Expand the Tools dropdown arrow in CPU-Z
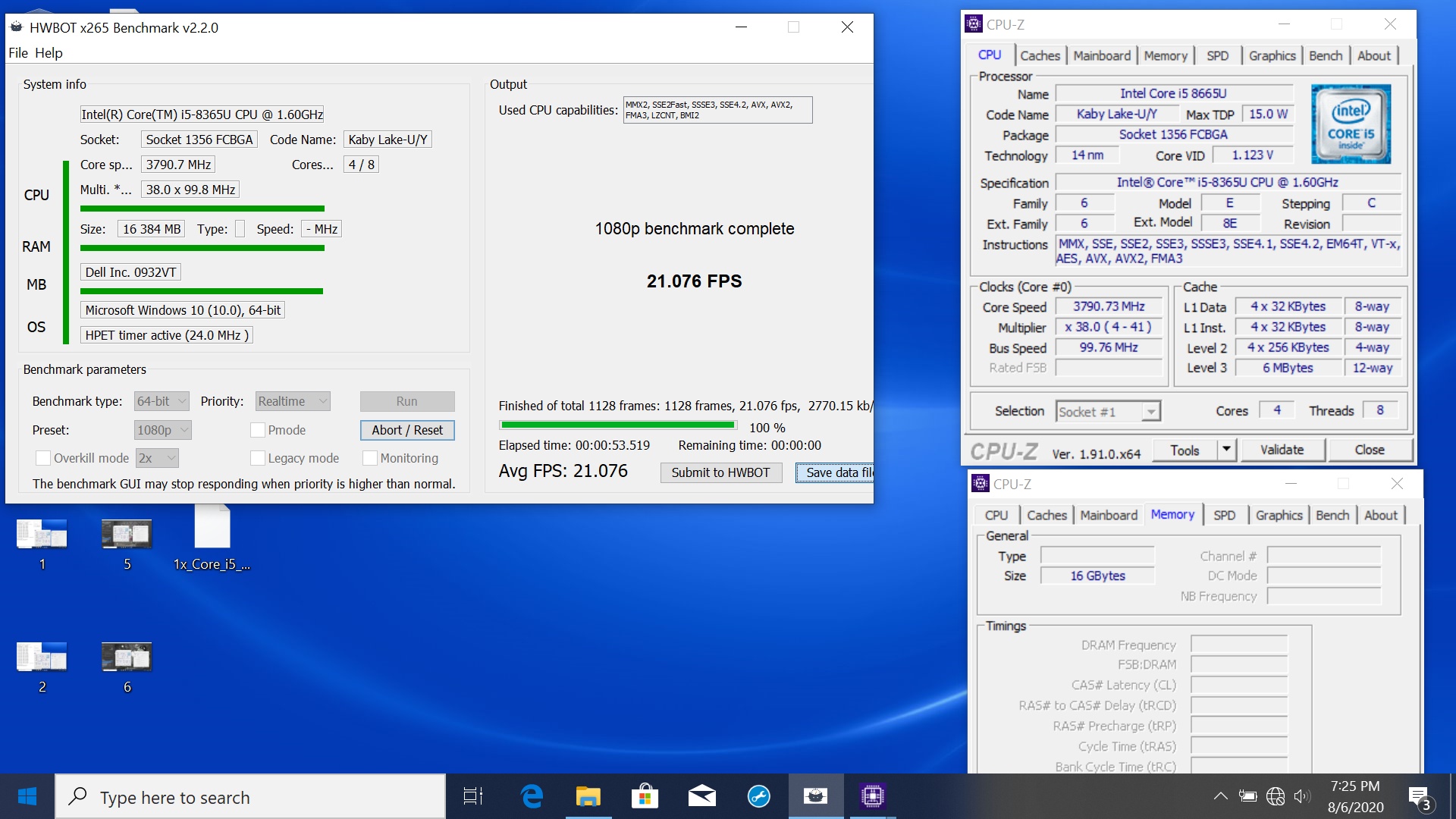This screenshot has height=819, width=1456. pyautogui.click(x=1226, y=450)
